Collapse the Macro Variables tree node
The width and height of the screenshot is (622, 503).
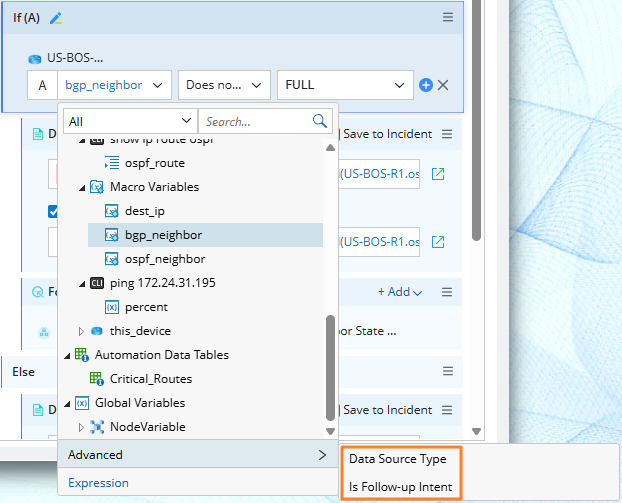pos(82,187)
